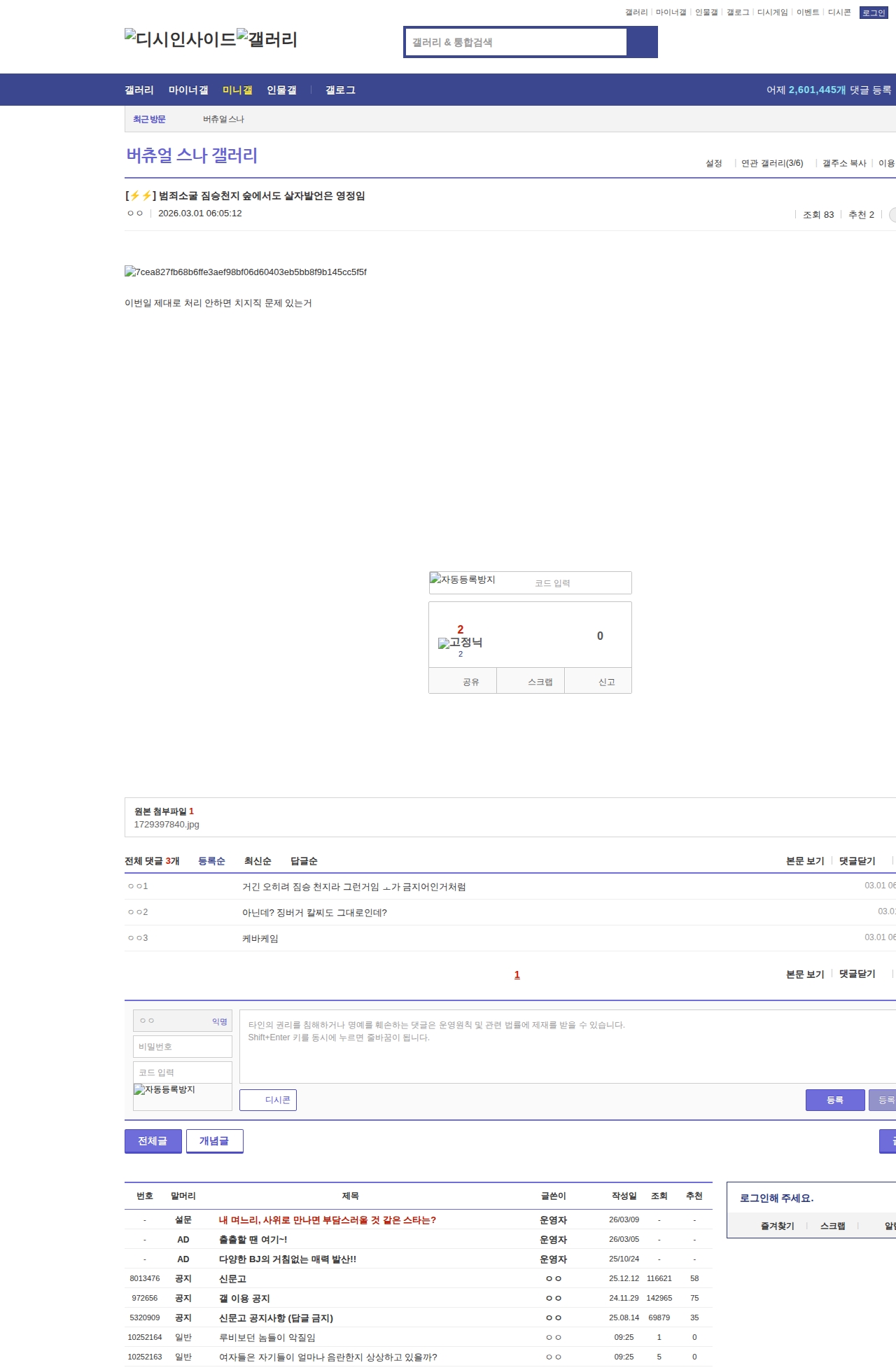Open the 디시콘 picker below the comment box

click(268, 1100)
